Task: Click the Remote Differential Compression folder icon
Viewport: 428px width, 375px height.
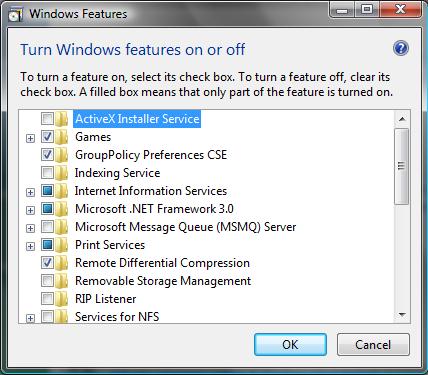Action: click(61, 263)
